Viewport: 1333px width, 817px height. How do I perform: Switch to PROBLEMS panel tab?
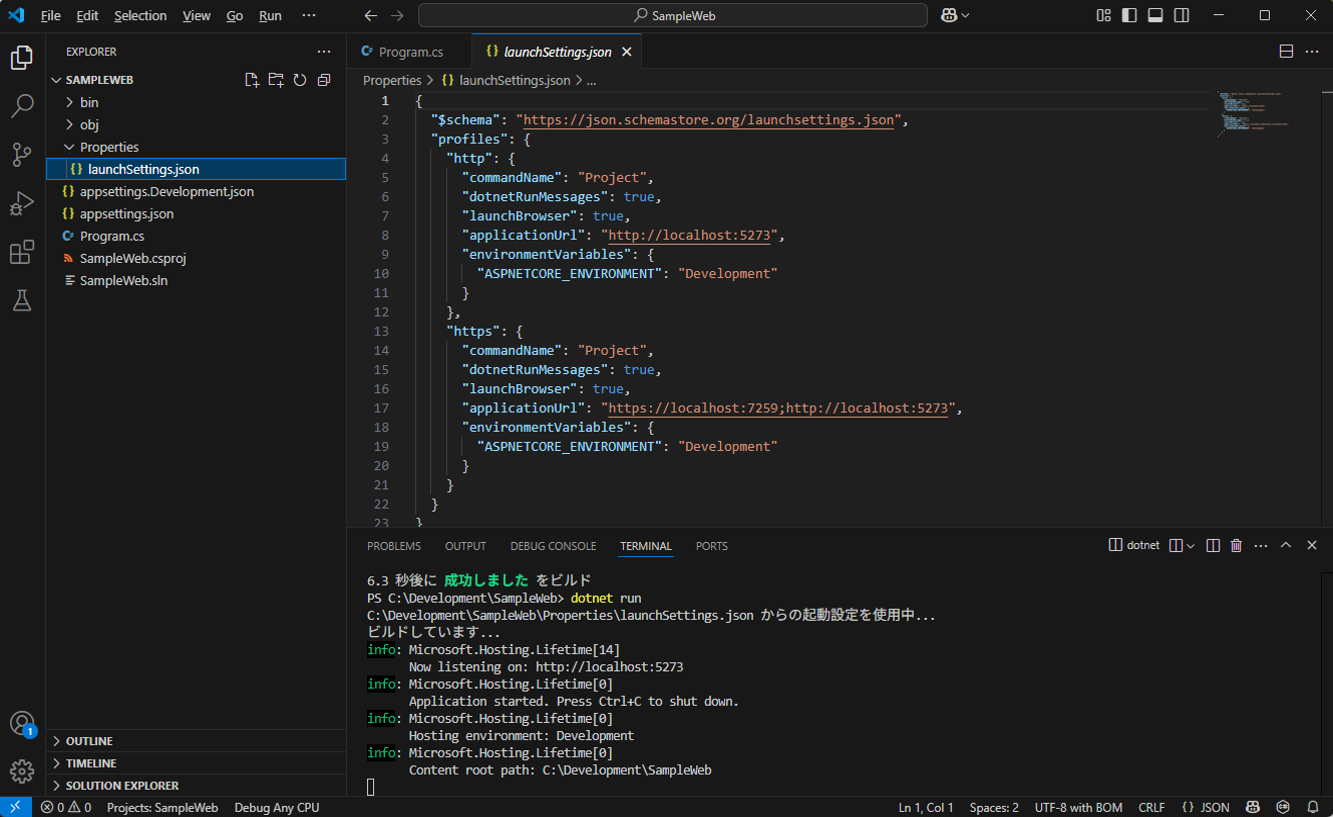[x=394, y=546]
